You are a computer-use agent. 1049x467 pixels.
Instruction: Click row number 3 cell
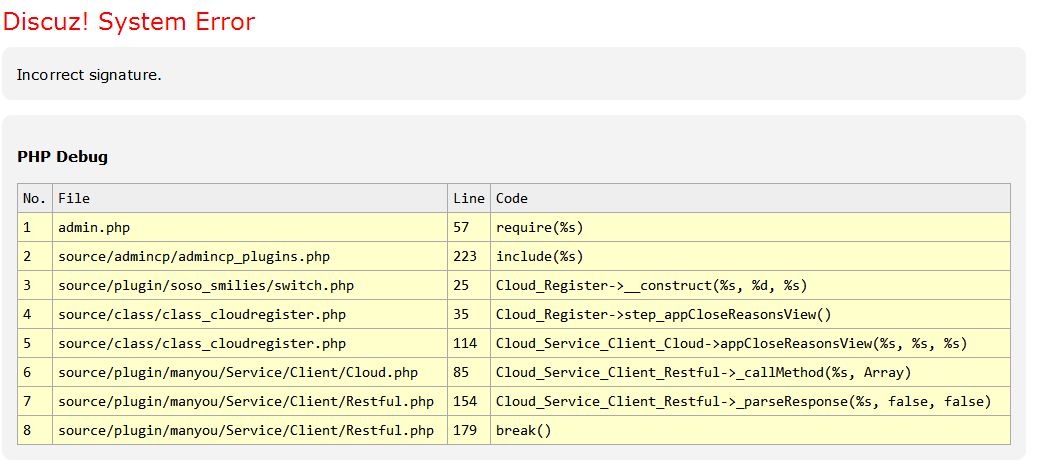(x=35, y=286)
